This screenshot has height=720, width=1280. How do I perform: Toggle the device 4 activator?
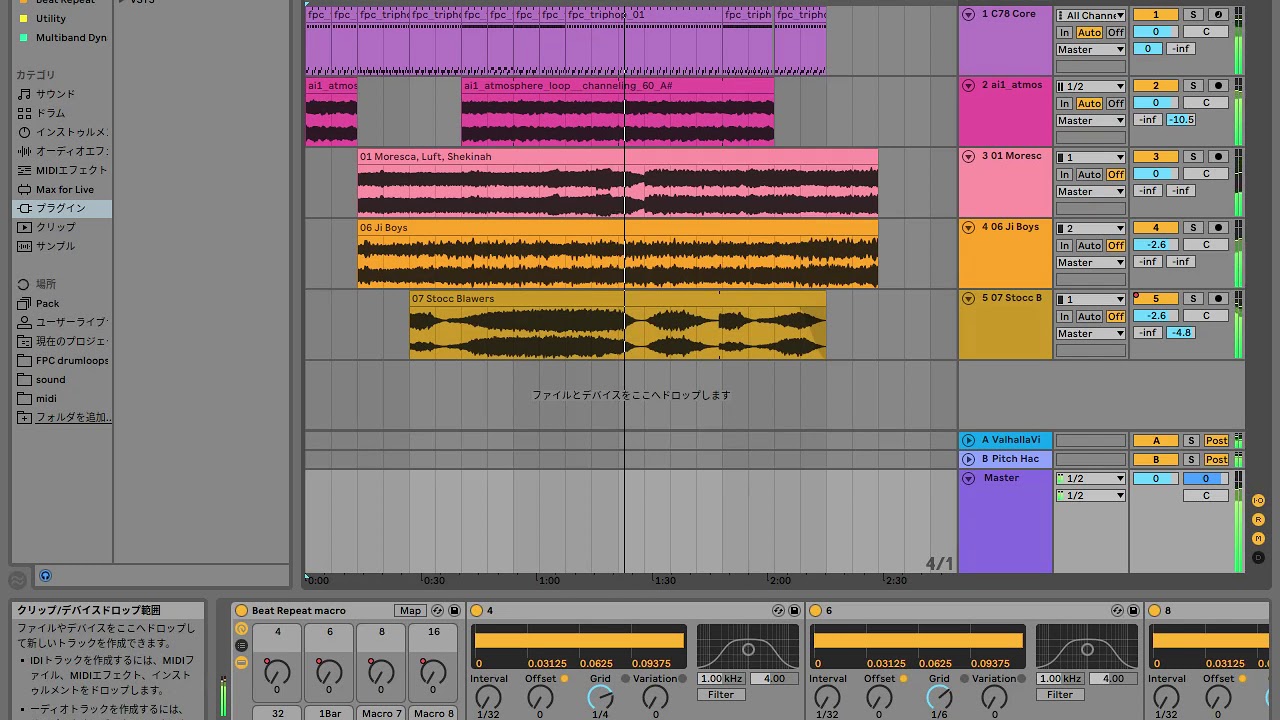coord(477,611)
